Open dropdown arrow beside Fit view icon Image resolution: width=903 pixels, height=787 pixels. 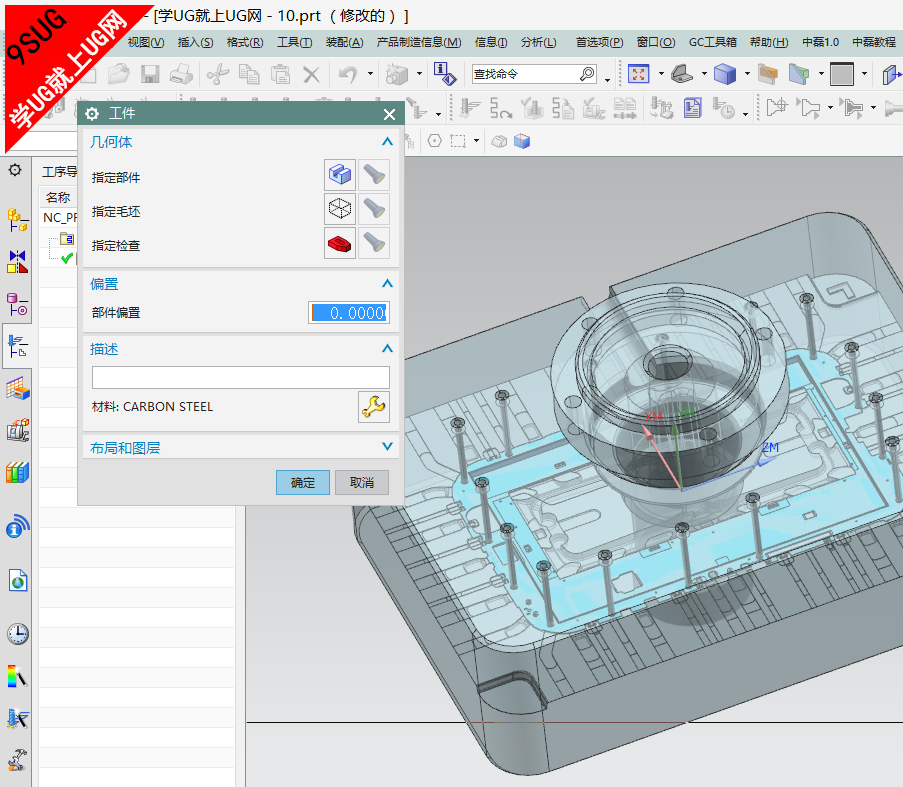click(x=661, y=74)
